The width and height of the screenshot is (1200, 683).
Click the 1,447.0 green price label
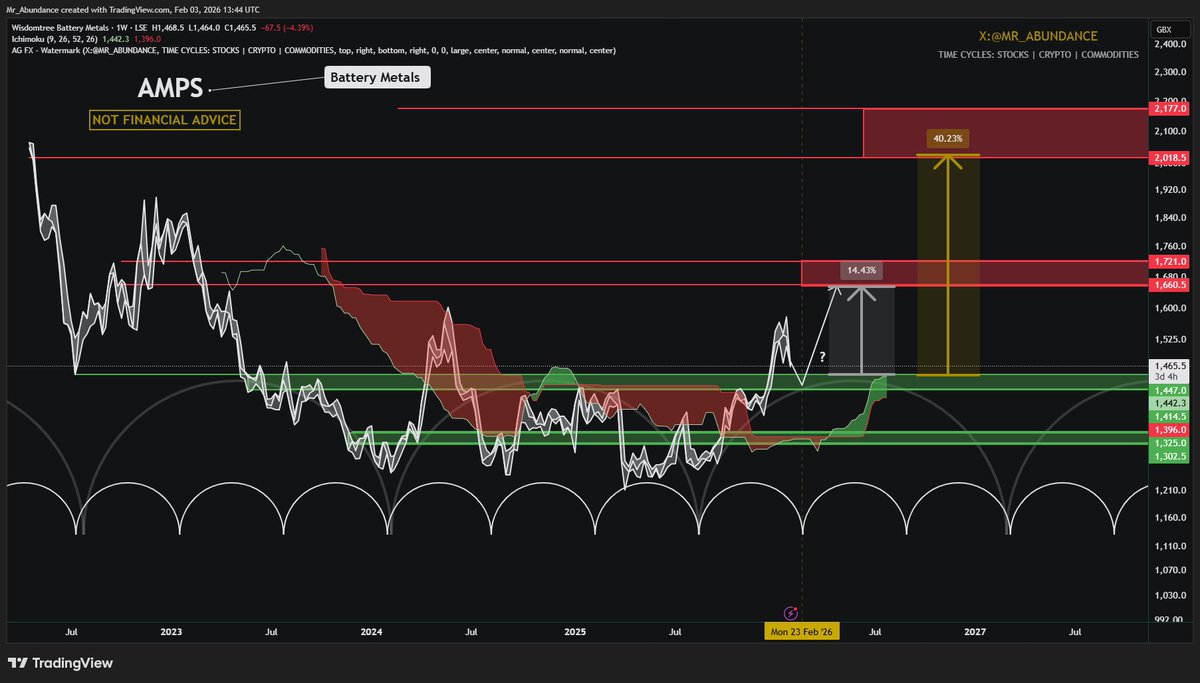[1168, 389]
